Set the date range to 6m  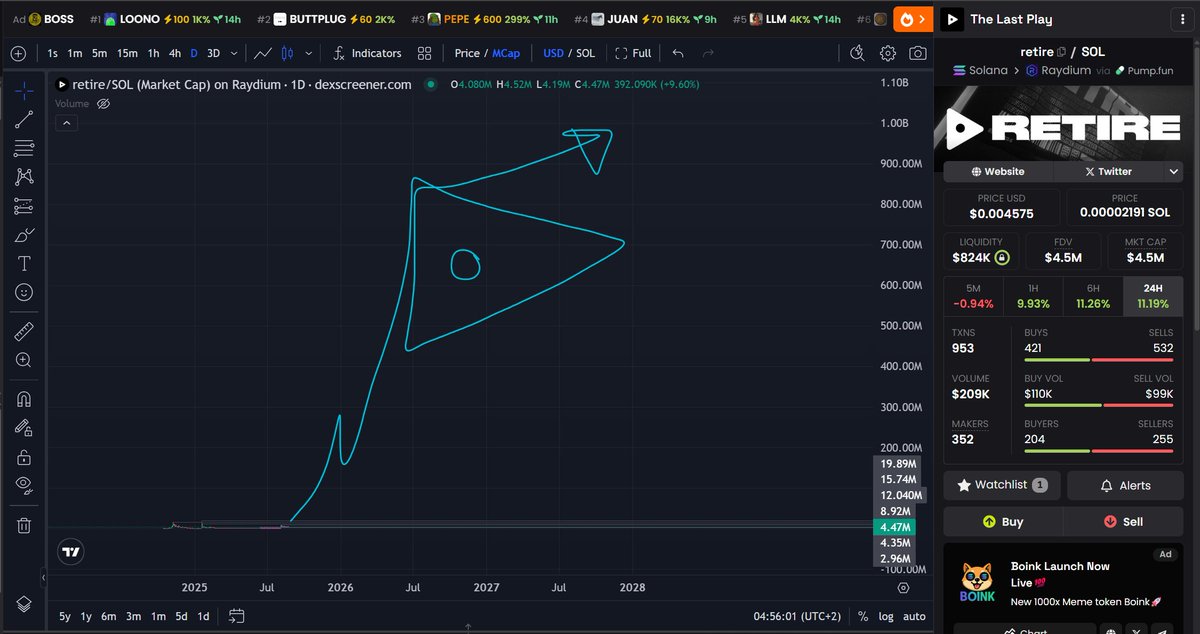point(108,616)
